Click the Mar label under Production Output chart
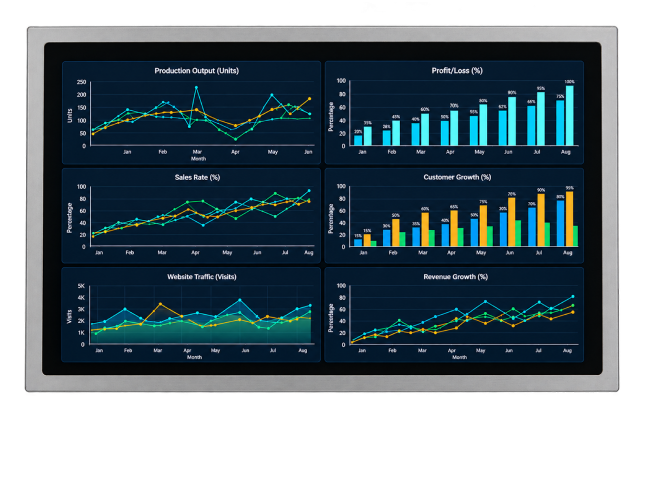The image size is (649, 493). tap(197, 152)
